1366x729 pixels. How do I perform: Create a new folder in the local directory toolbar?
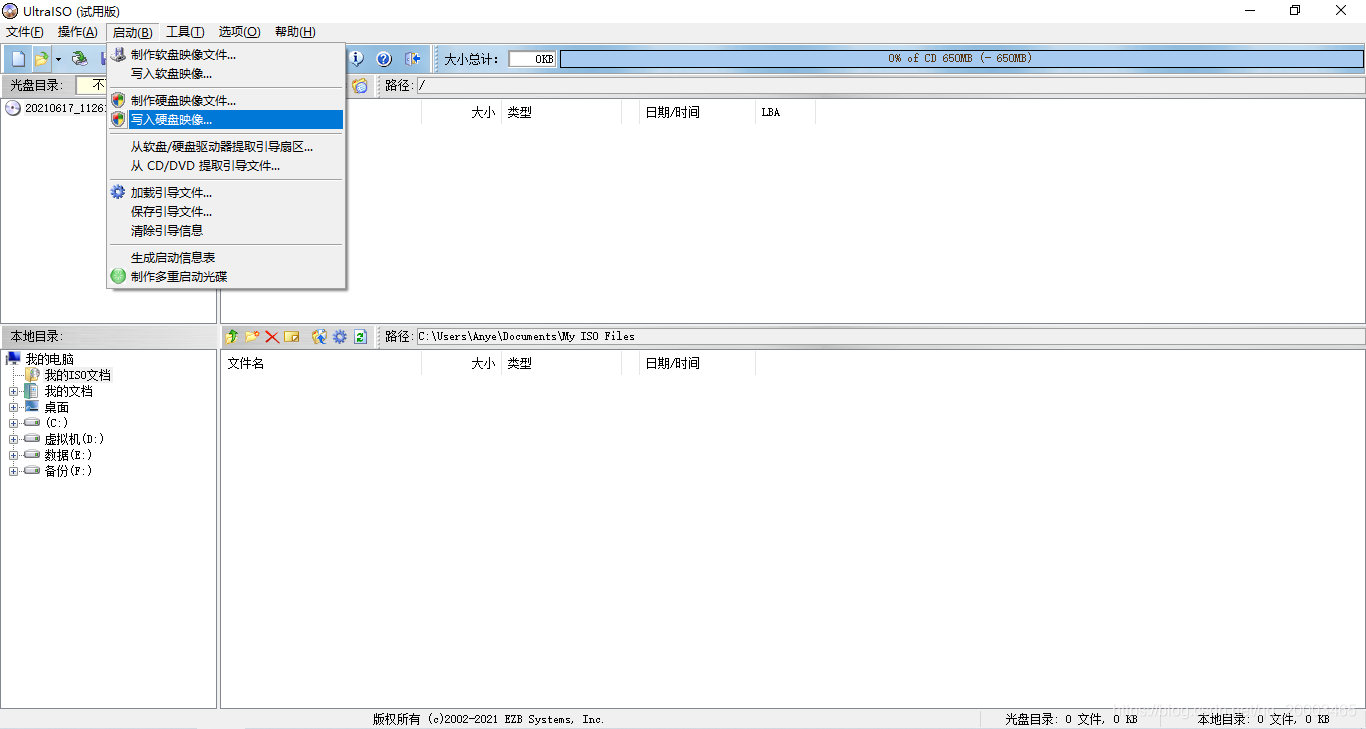pos(252,337)
